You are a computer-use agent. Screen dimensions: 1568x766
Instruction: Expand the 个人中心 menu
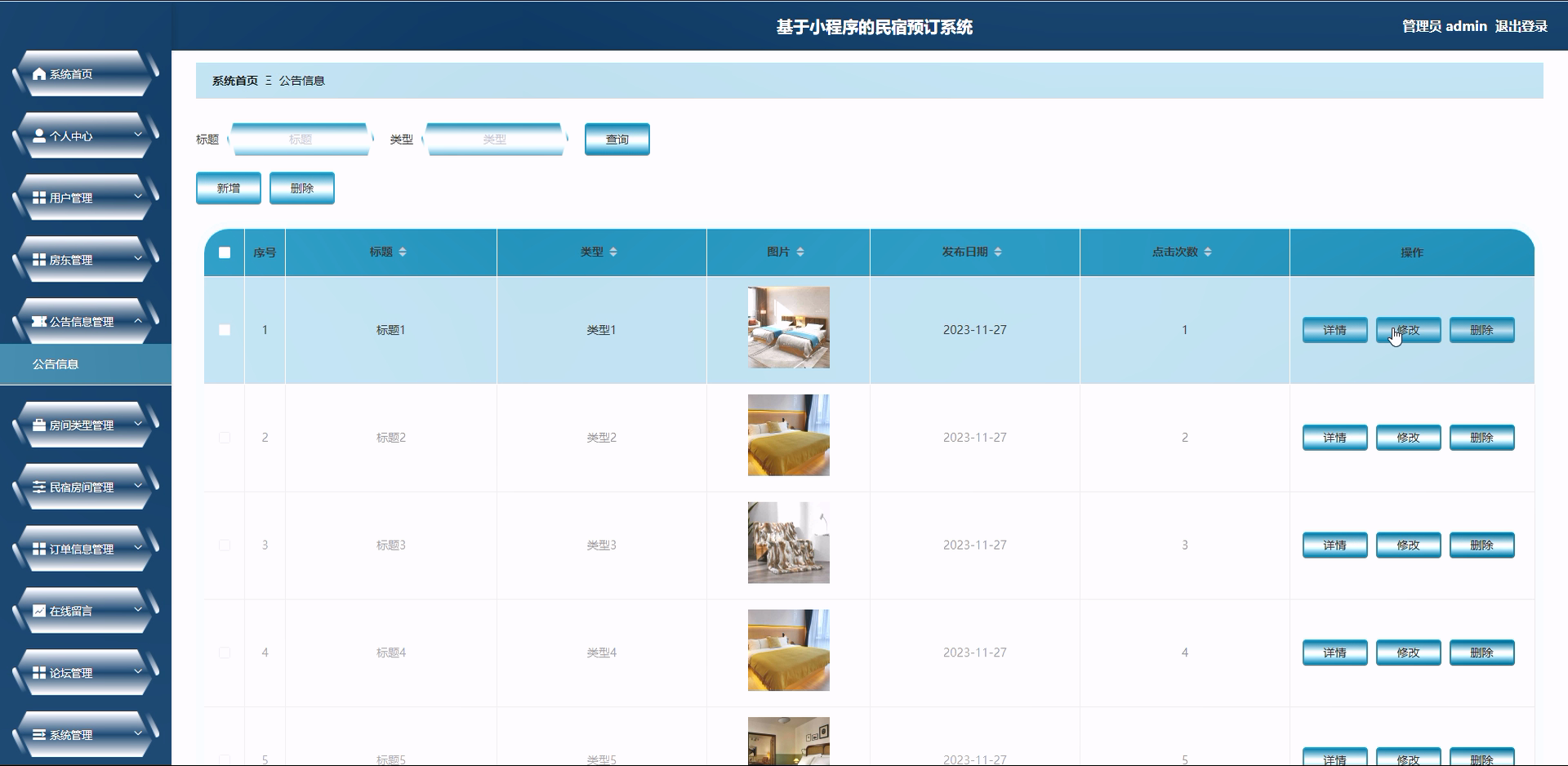137,136
